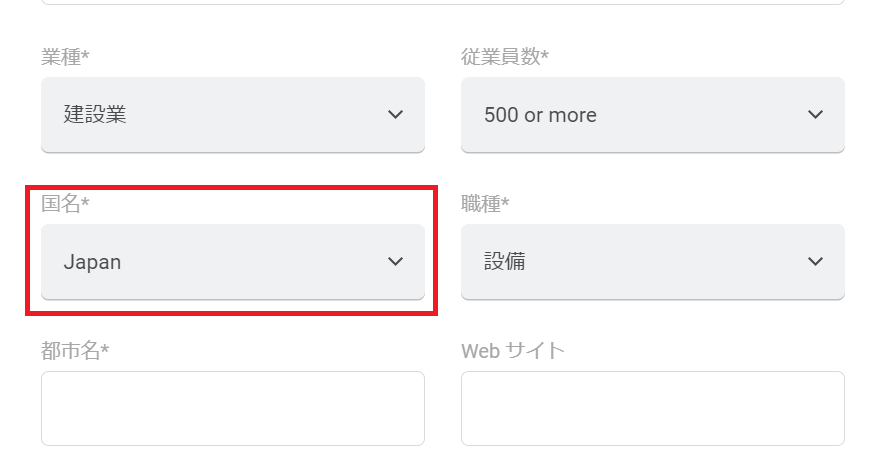This screenshot has height=473, width=888.
Task: Click the chevron arrow in the 業種 dropdown
Action: coord(395,114)
